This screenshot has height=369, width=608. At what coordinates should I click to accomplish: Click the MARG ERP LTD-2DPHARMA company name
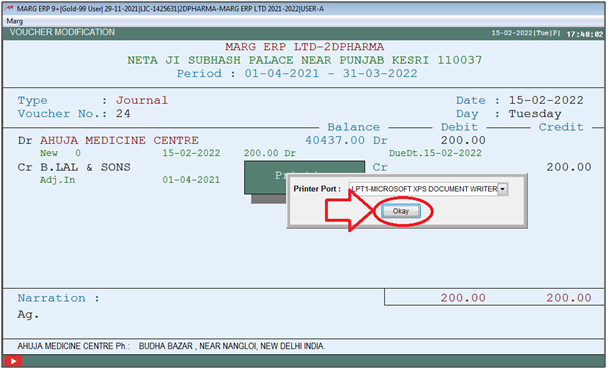tap(305, 47)
